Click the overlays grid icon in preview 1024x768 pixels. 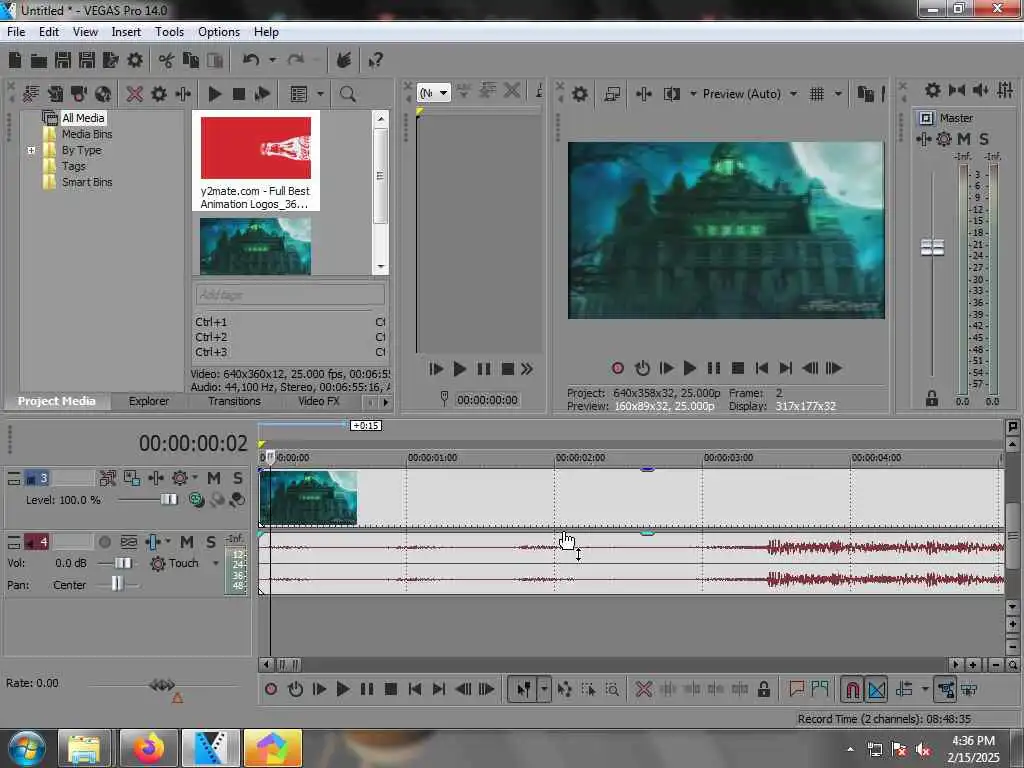[x=816, y=94]
